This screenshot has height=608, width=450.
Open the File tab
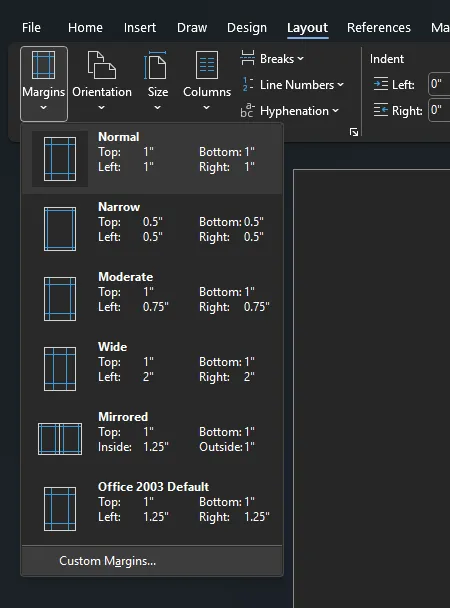(31, 28)
